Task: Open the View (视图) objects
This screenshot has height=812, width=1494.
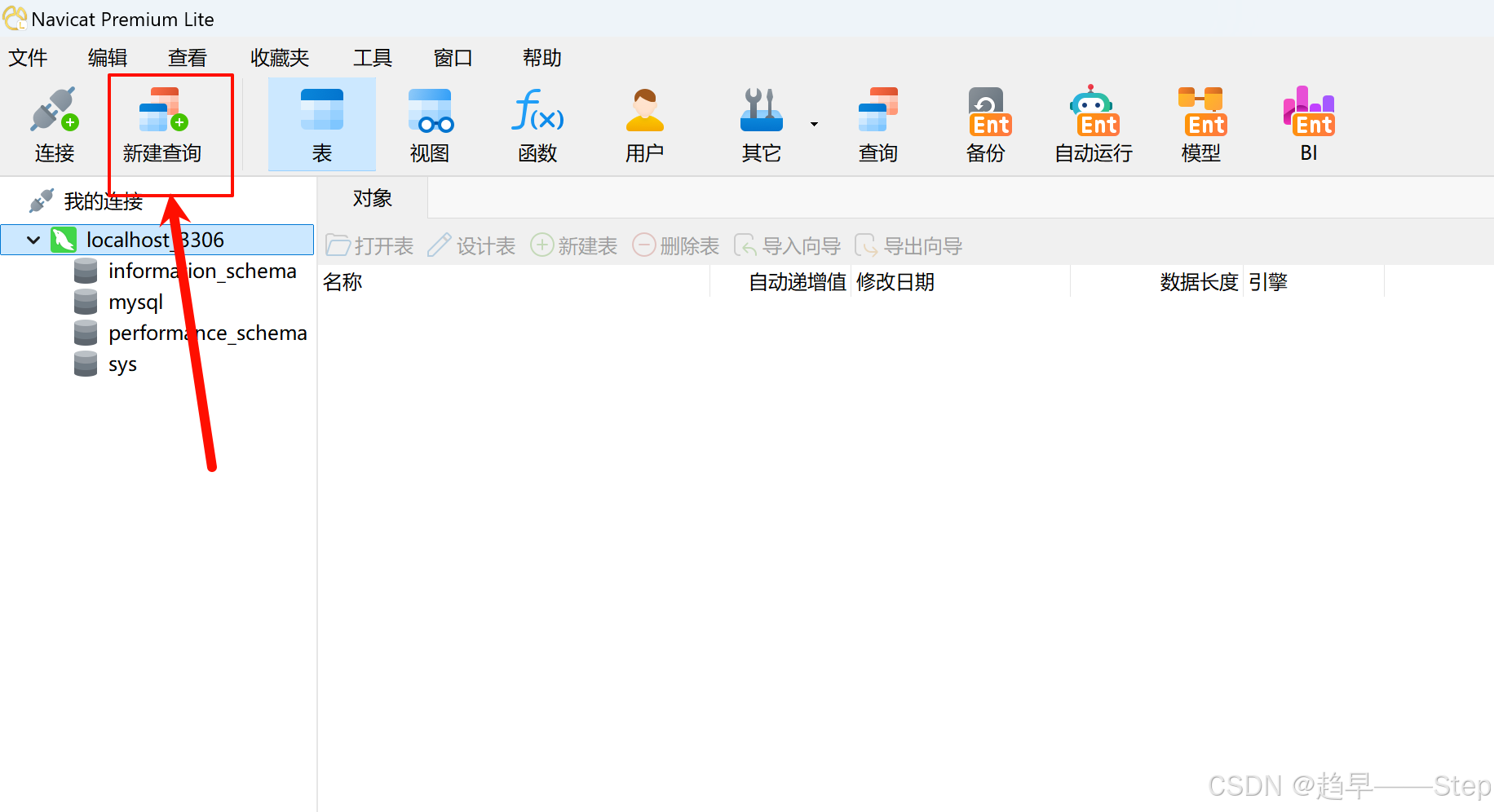Action: tap(430, 125)
